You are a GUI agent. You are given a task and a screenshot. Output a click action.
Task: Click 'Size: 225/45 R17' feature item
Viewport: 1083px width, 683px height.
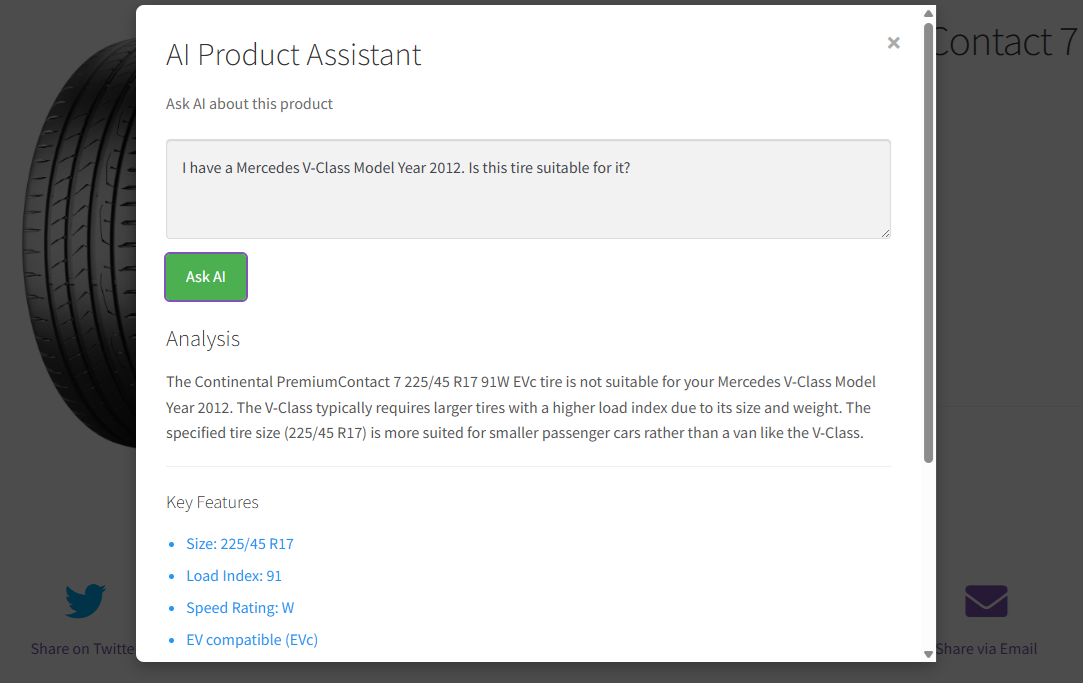pyautogui.click(x=240, y=543)
